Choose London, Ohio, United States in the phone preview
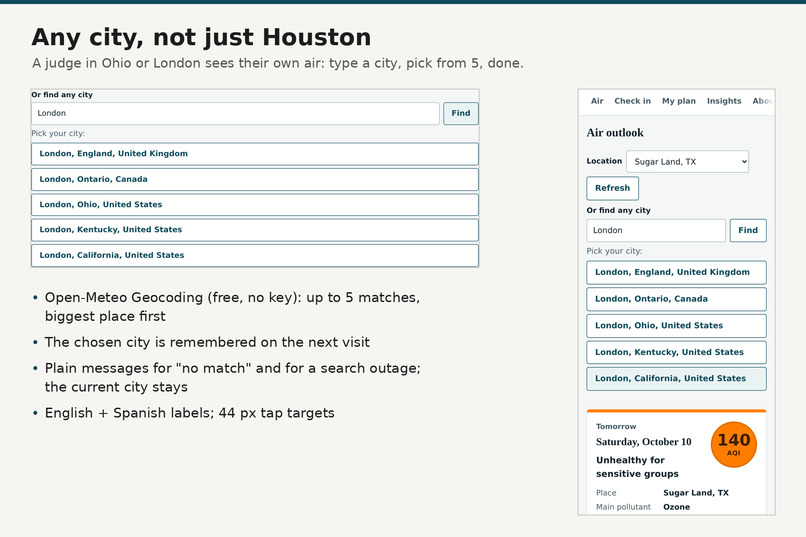806x537 pixels. (676, 326)
